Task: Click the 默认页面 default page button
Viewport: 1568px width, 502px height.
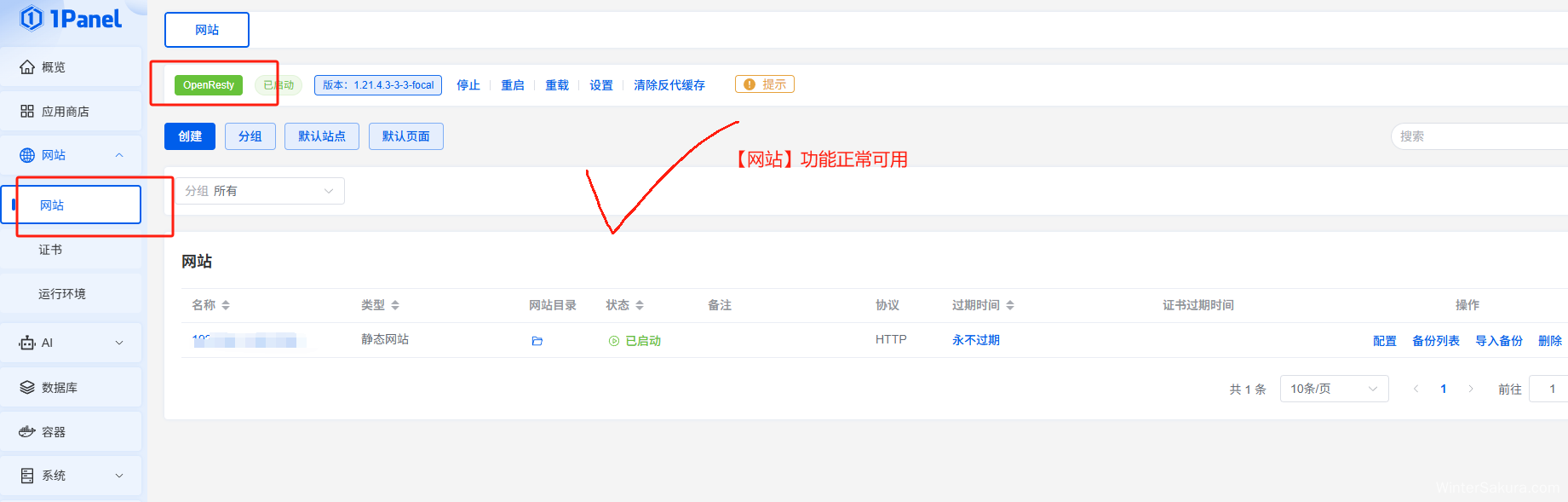Action: [x=406, y=136]
